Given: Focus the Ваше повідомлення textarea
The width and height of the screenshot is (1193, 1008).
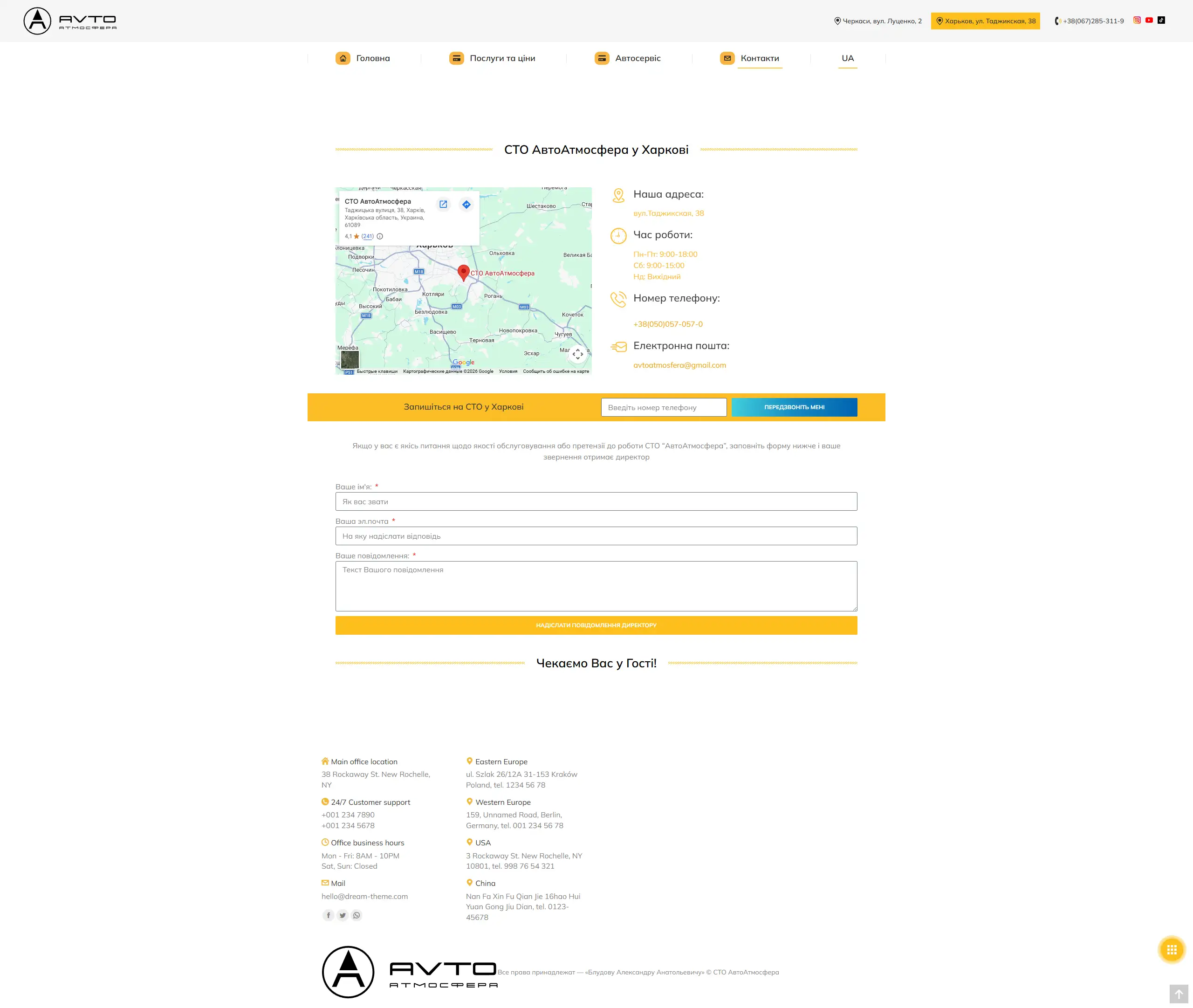Looking at the screenshot, I should 596,586.
